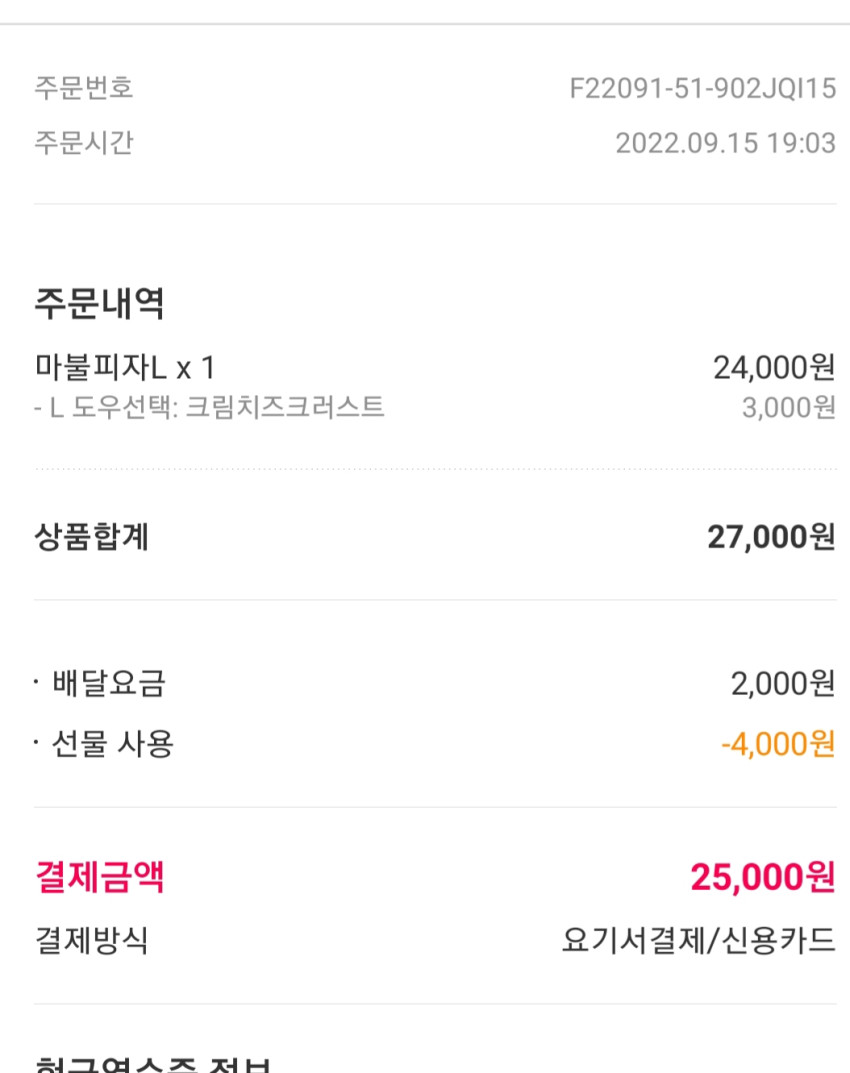Select order number F22091-51-902JQI15
Screen dimensions: 850x1073
pyautogui.click(x=702, y=88)
